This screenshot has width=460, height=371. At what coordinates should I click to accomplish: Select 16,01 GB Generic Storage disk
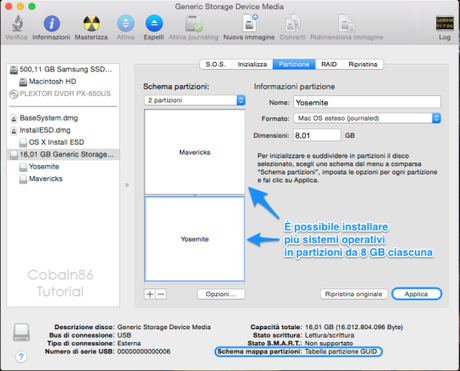click(63, 154)
